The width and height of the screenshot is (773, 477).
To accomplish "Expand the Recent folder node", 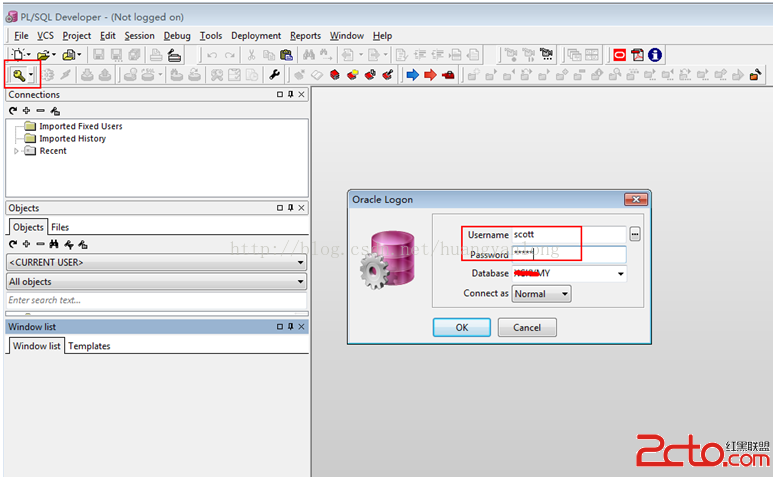I will tap(16, 151).
